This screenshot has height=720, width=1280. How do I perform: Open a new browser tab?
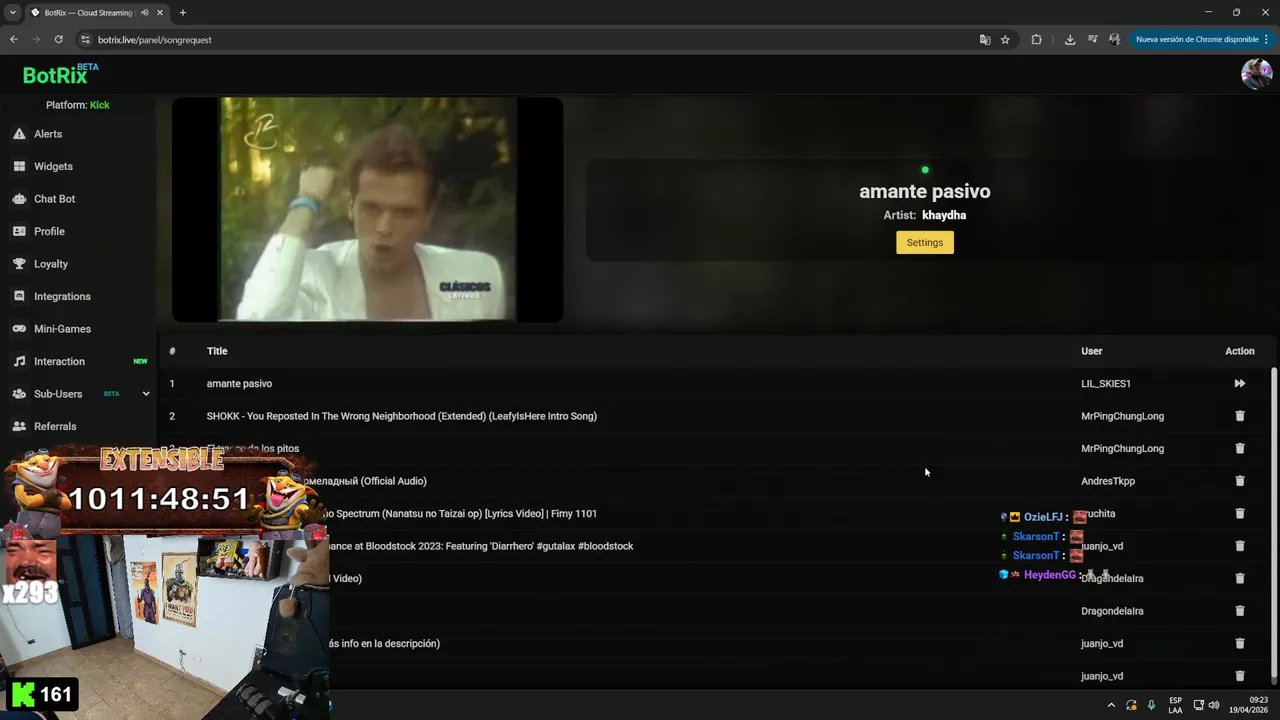(x=182, y=13)
